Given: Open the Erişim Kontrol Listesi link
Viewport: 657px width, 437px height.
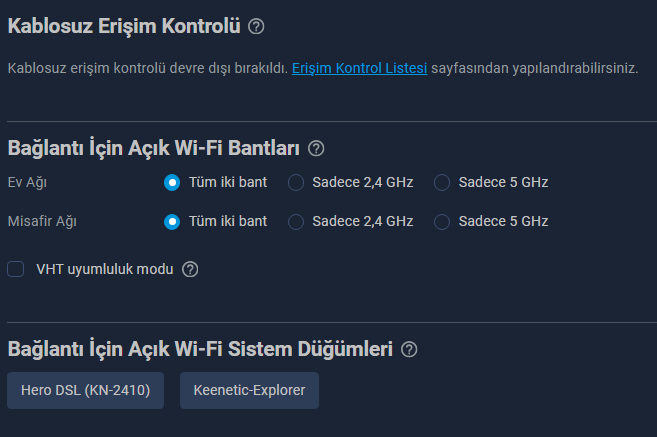Looking at the screenshot, I should pos(359,69).
